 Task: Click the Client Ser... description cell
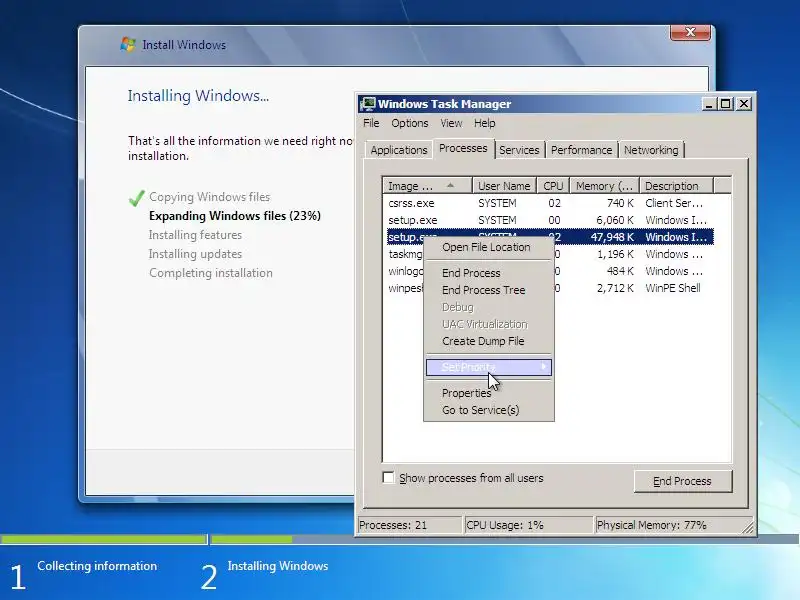tap(673, 203)
